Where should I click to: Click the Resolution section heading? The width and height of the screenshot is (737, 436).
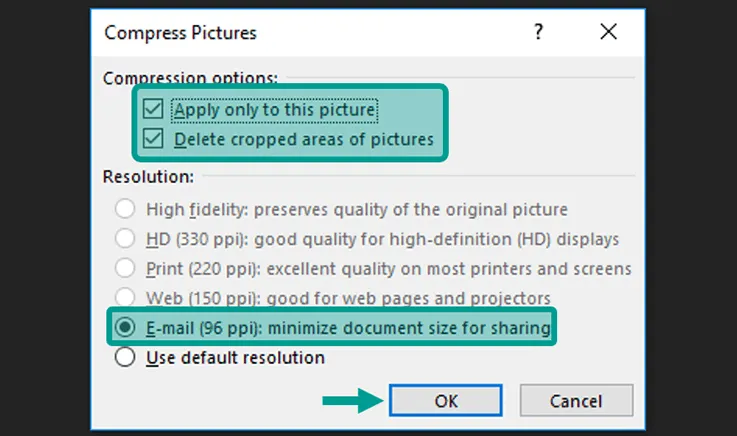(x=149, y=177)
